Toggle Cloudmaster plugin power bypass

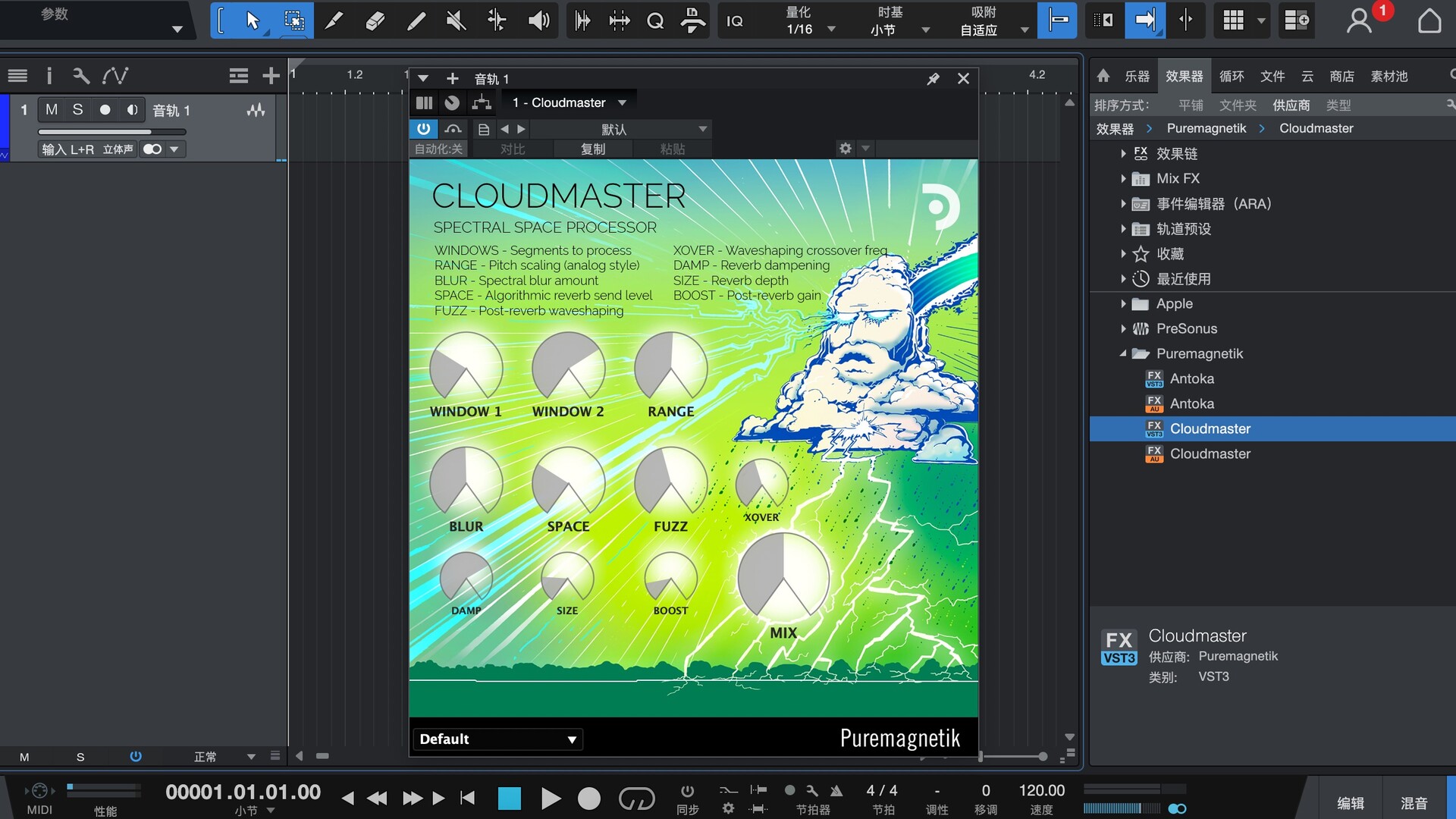tap(423, 129)
